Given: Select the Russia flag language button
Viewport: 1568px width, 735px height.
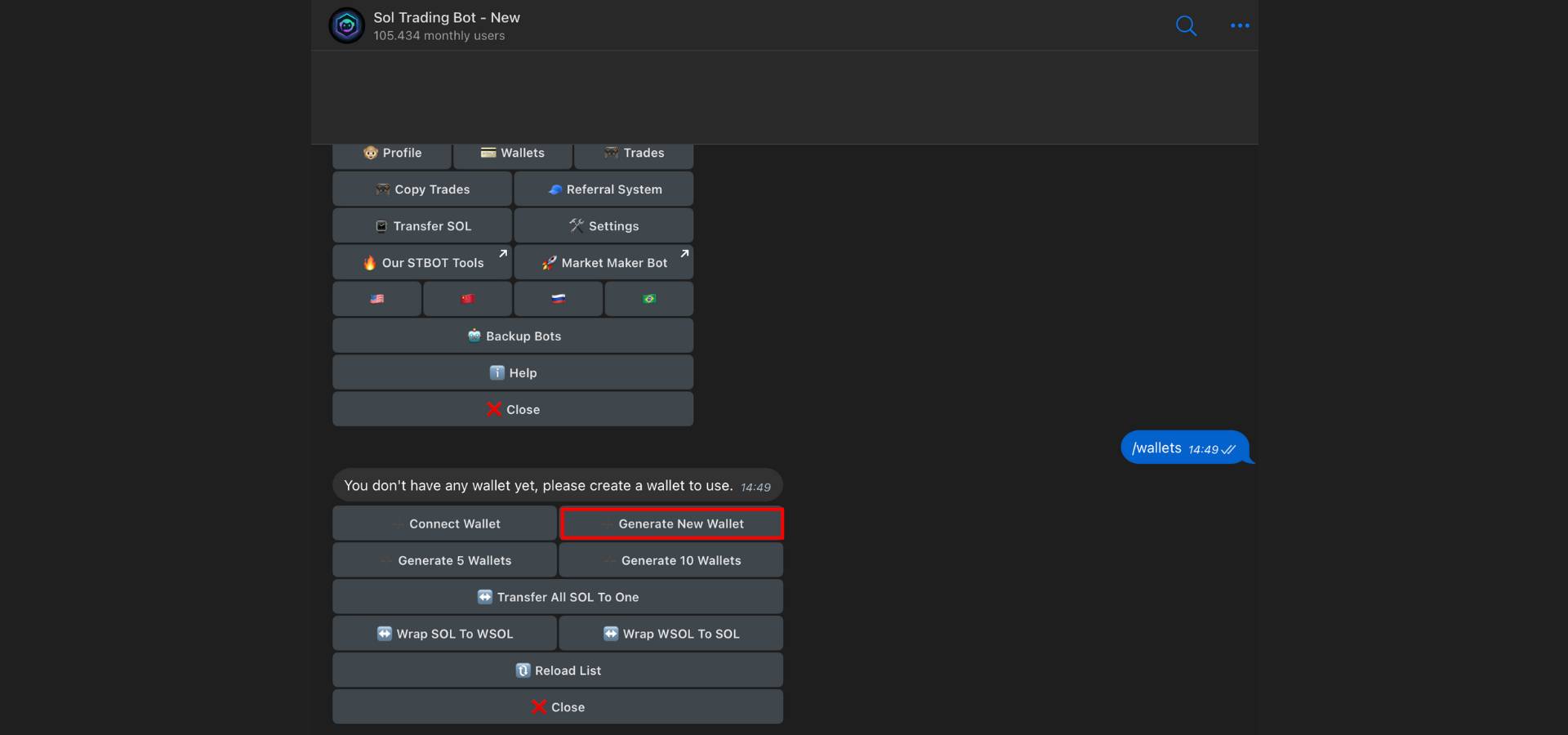Looking at the screenshot, I should coord(559,299).
